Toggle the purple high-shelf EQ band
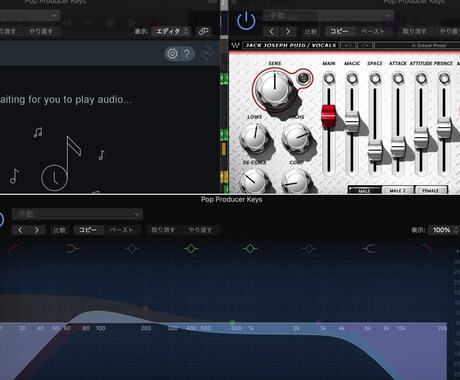The width and height of the screenshot is (460, 380). point(369,248)
